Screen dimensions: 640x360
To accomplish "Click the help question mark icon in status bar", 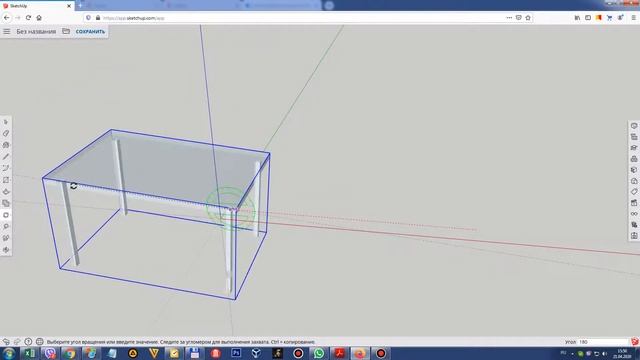I will click(x=28, y=342).
